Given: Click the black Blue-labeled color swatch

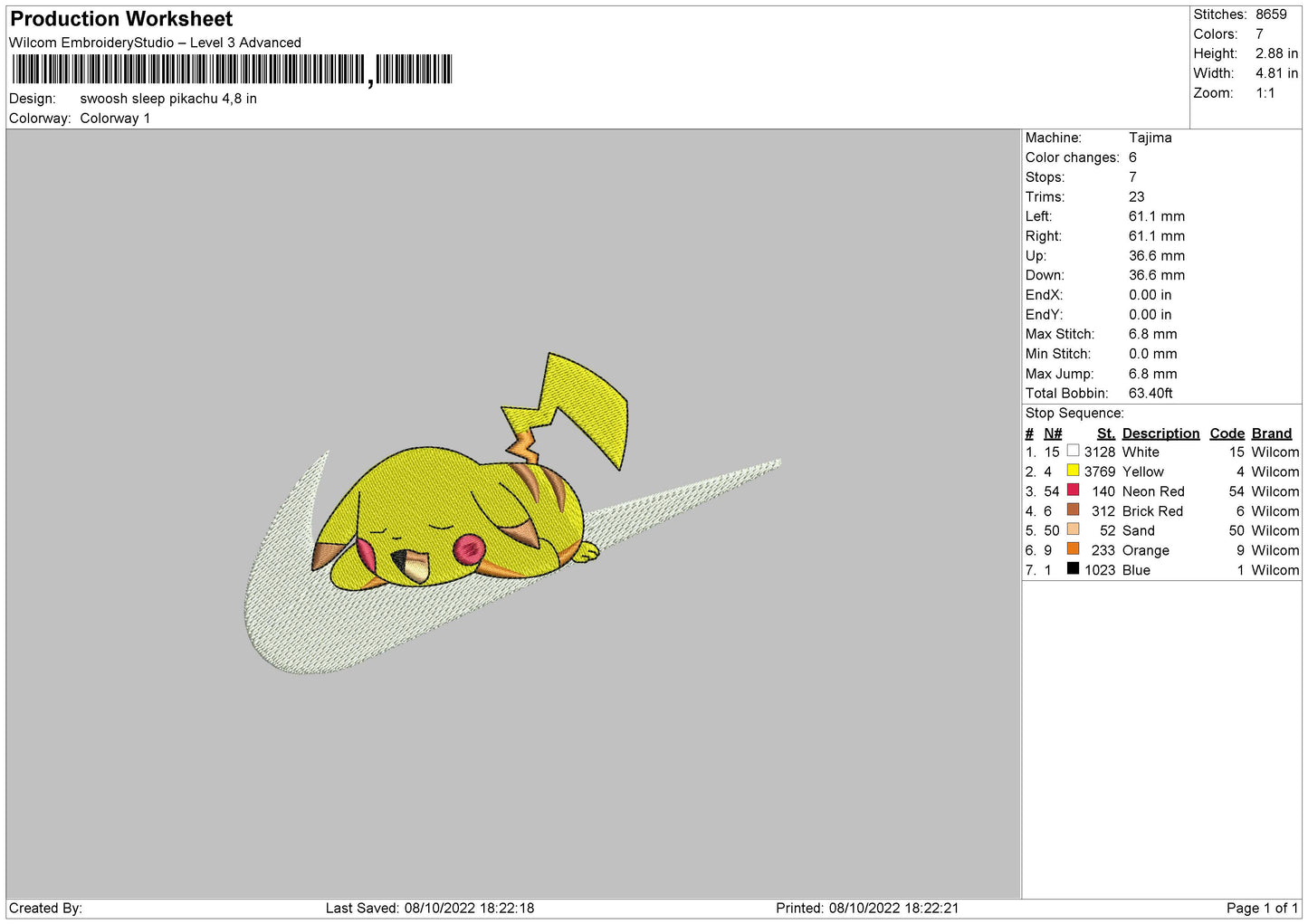Looking at the screenshot, I should tap(1073, 569).
